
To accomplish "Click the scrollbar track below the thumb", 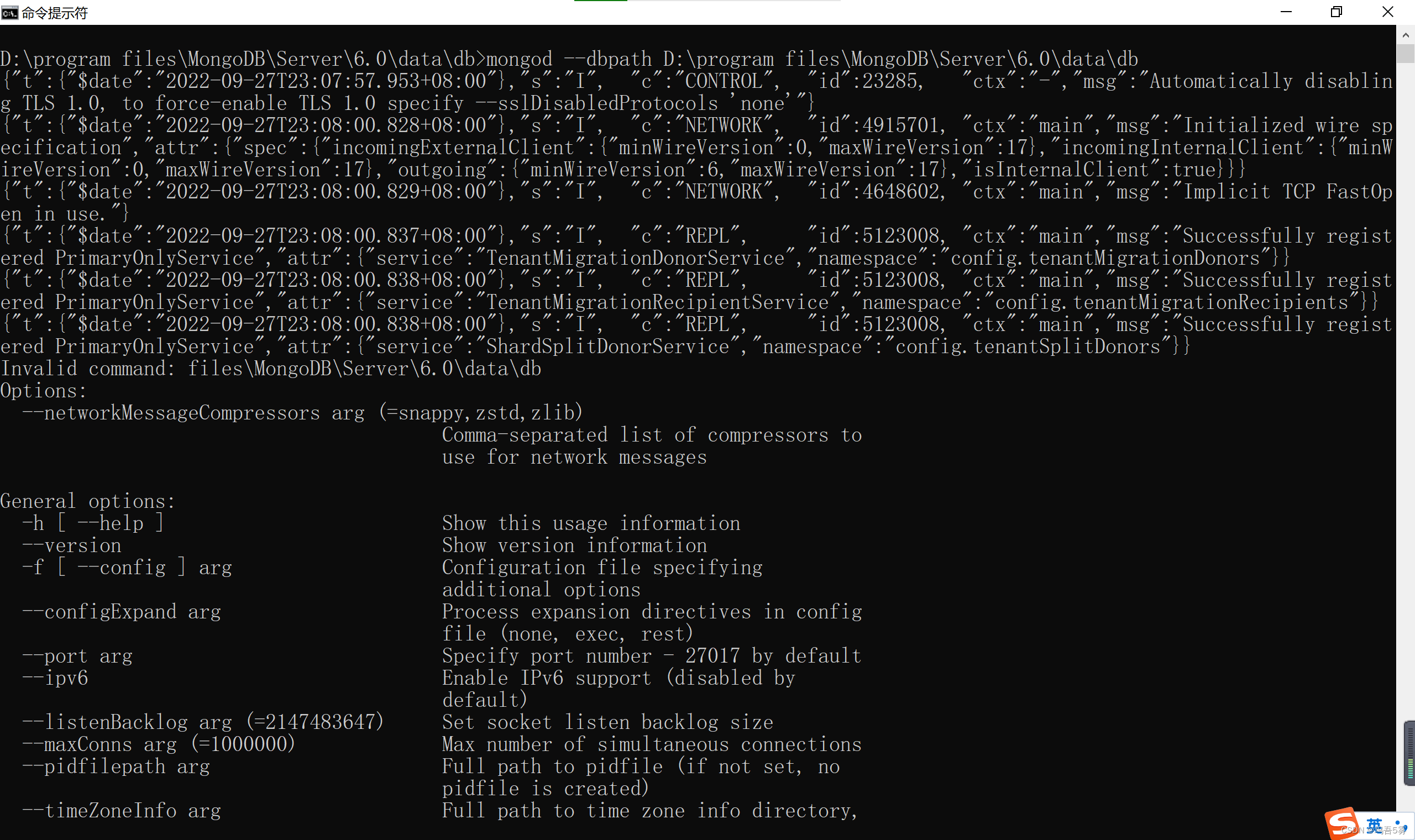I will click(x=1406, y=340).
